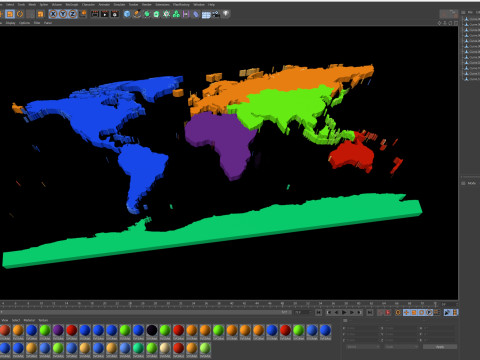Viewport: 480px width, 360px height.
Task: Add a Floor object via grid icon
Action: click(206, 15)
